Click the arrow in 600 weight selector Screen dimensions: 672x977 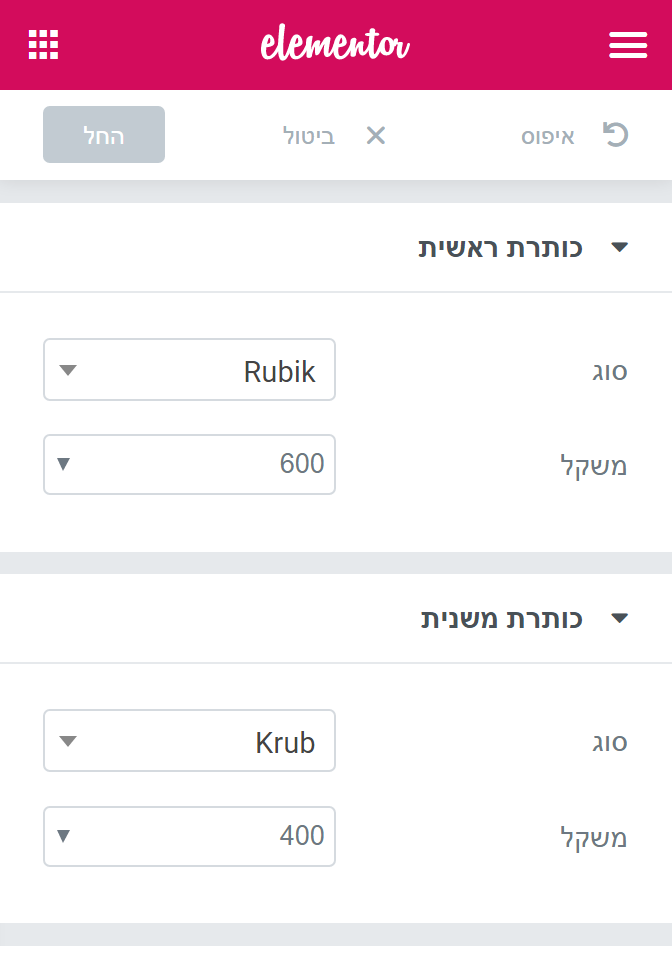[x=64, y=464]
